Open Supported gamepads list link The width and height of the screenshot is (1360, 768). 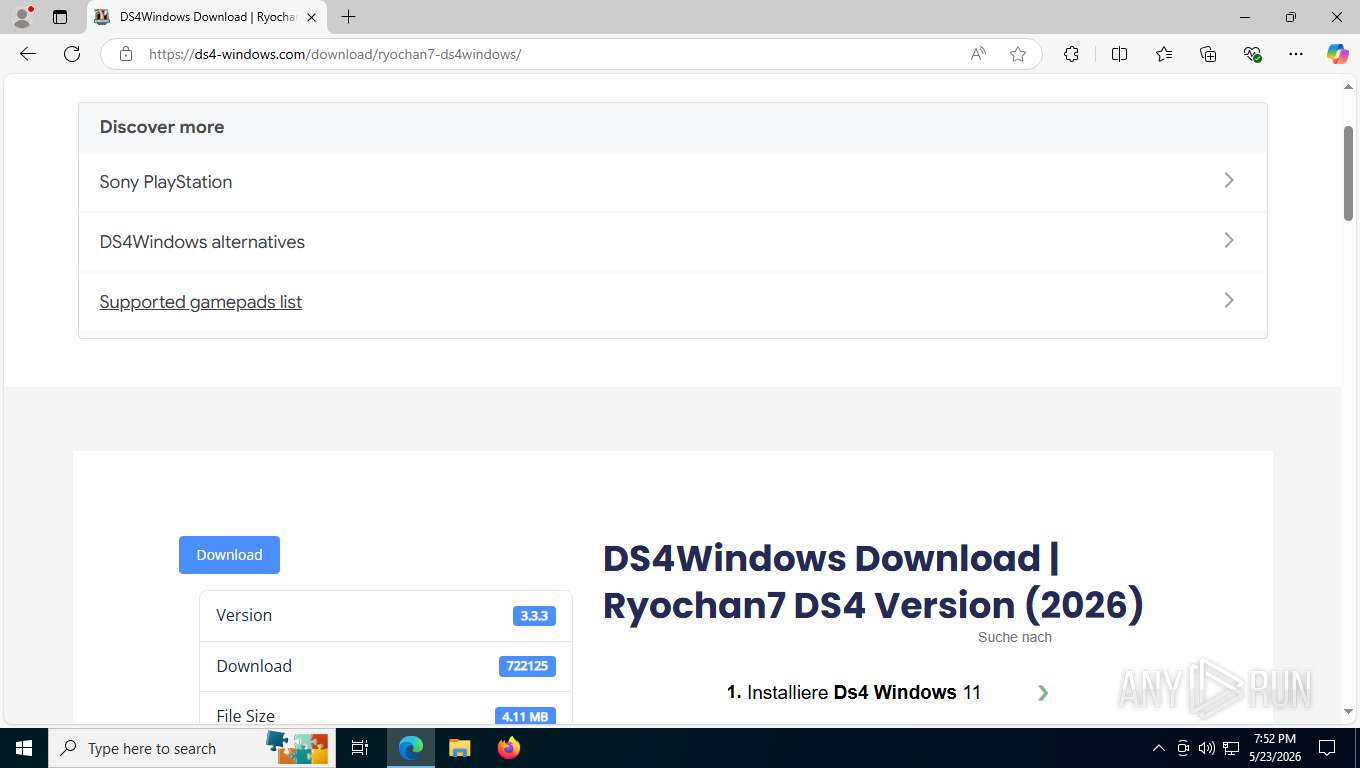(201, 302)
